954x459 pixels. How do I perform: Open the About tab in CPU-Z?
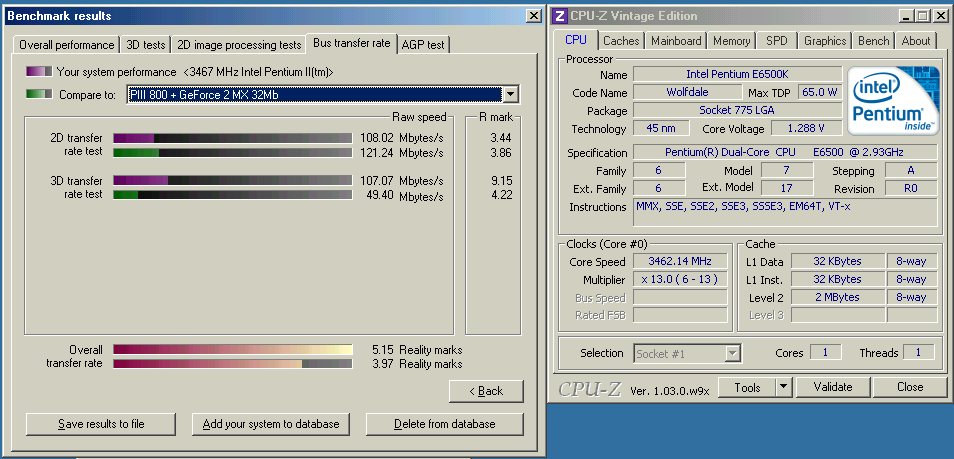pos(916,41)
